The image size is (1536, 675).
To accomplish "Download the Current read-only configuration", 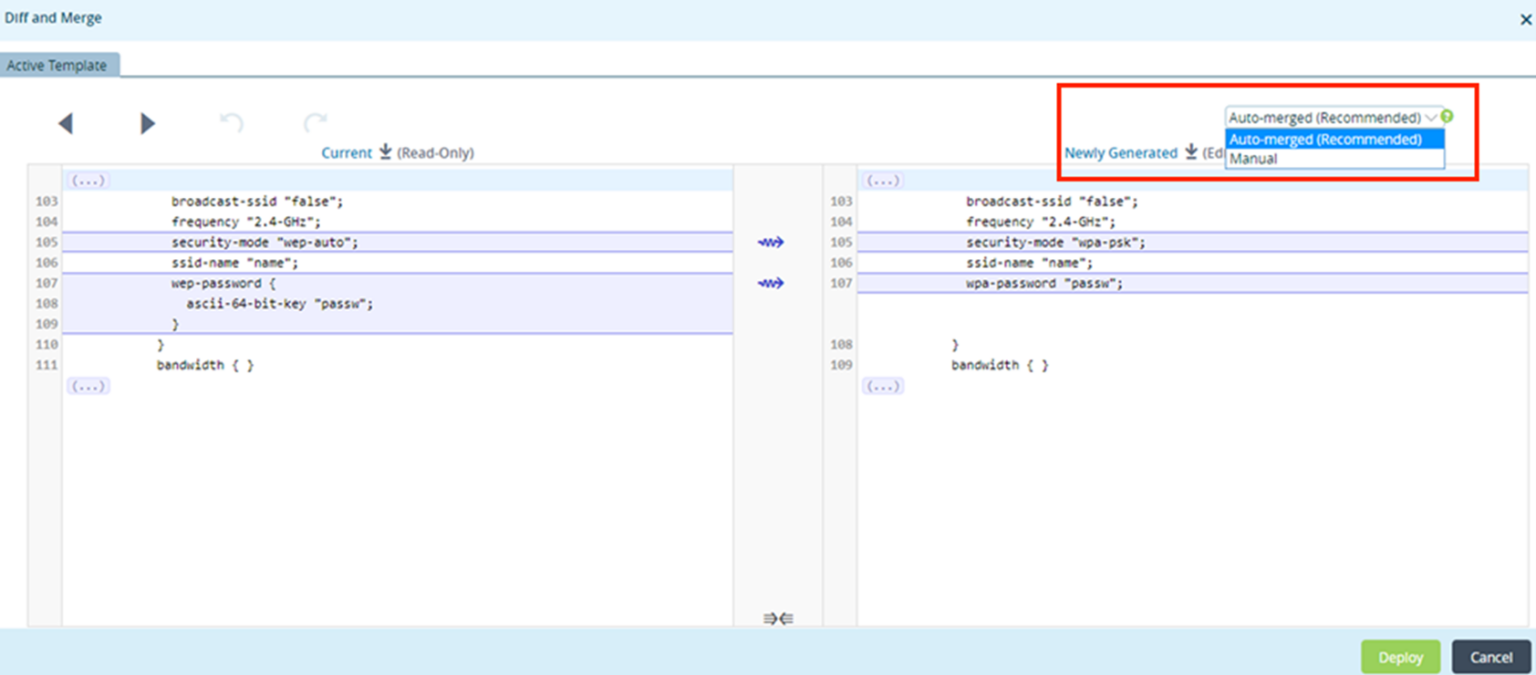I will (x=384, y=153).
